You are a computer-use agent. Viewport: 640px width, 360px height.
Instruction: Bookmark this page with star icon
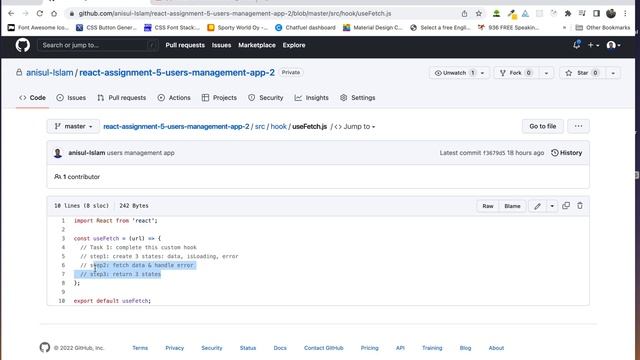pos(479,13)
